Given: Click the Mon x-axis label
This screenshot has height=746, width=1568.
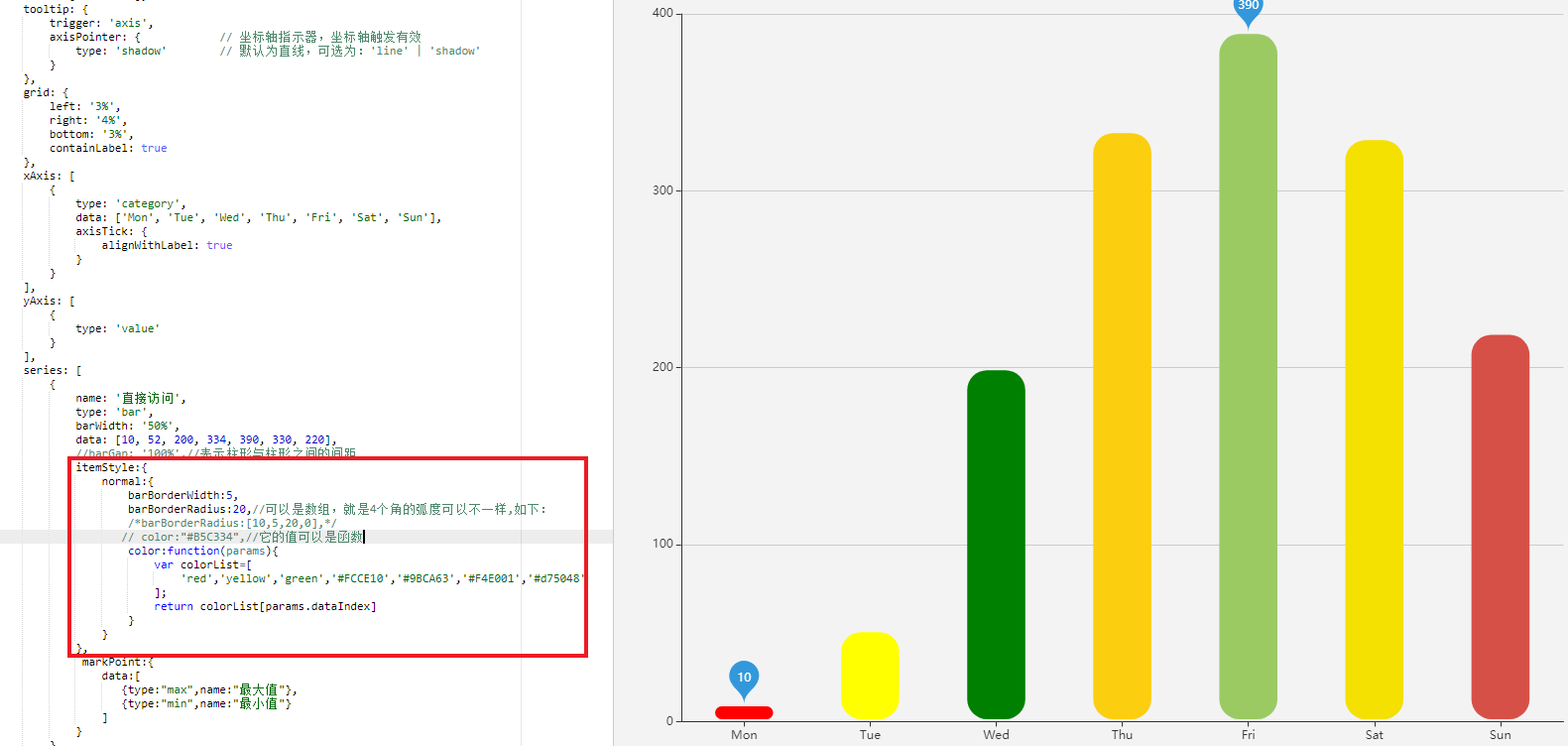Looking at the screenshot, I should pos(744,735).
